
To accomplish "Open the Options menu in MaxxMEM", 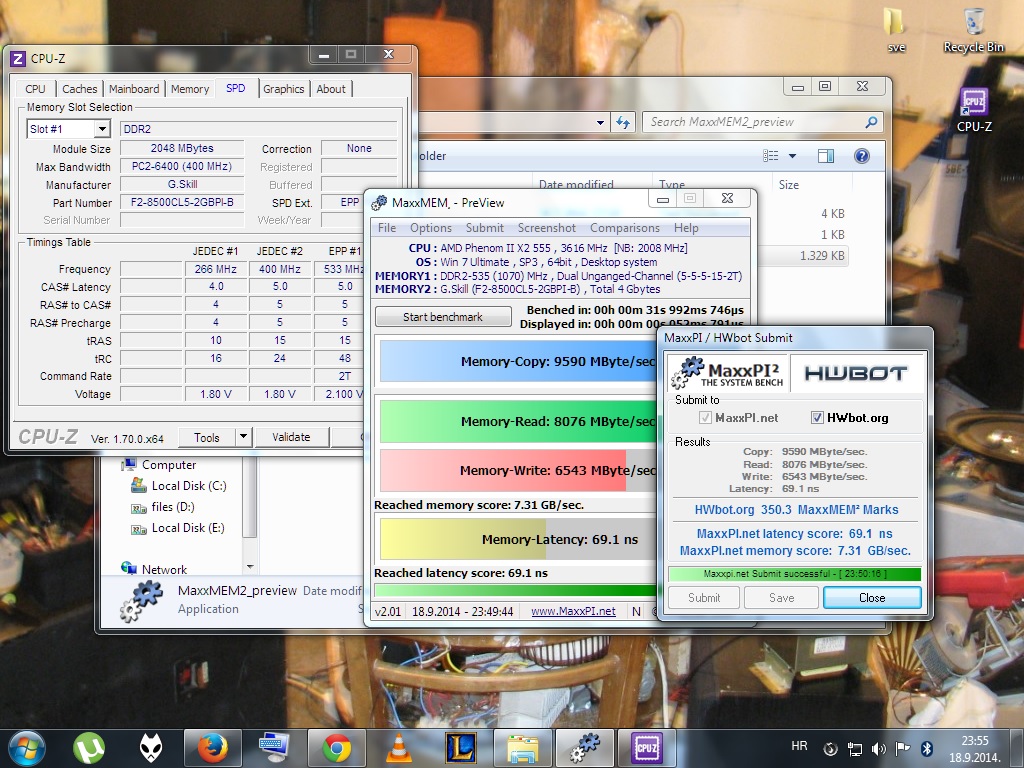I will pyautogui.click(x=431, y=228).
